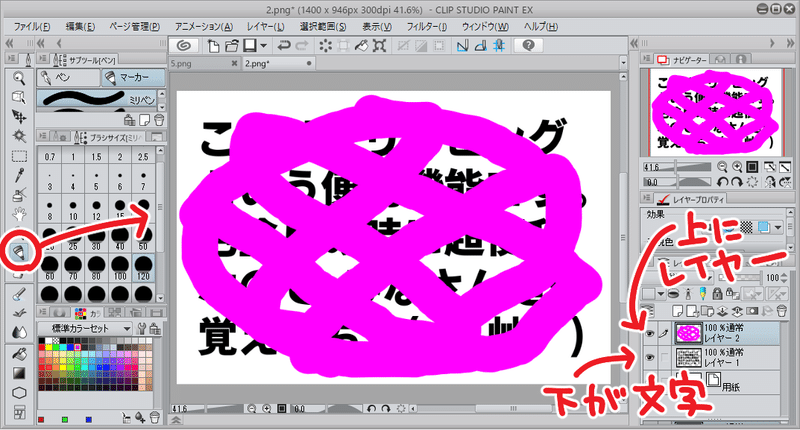Delete sub tool via trash icon
Screen dimensions: 800x430
click(159, 120)
